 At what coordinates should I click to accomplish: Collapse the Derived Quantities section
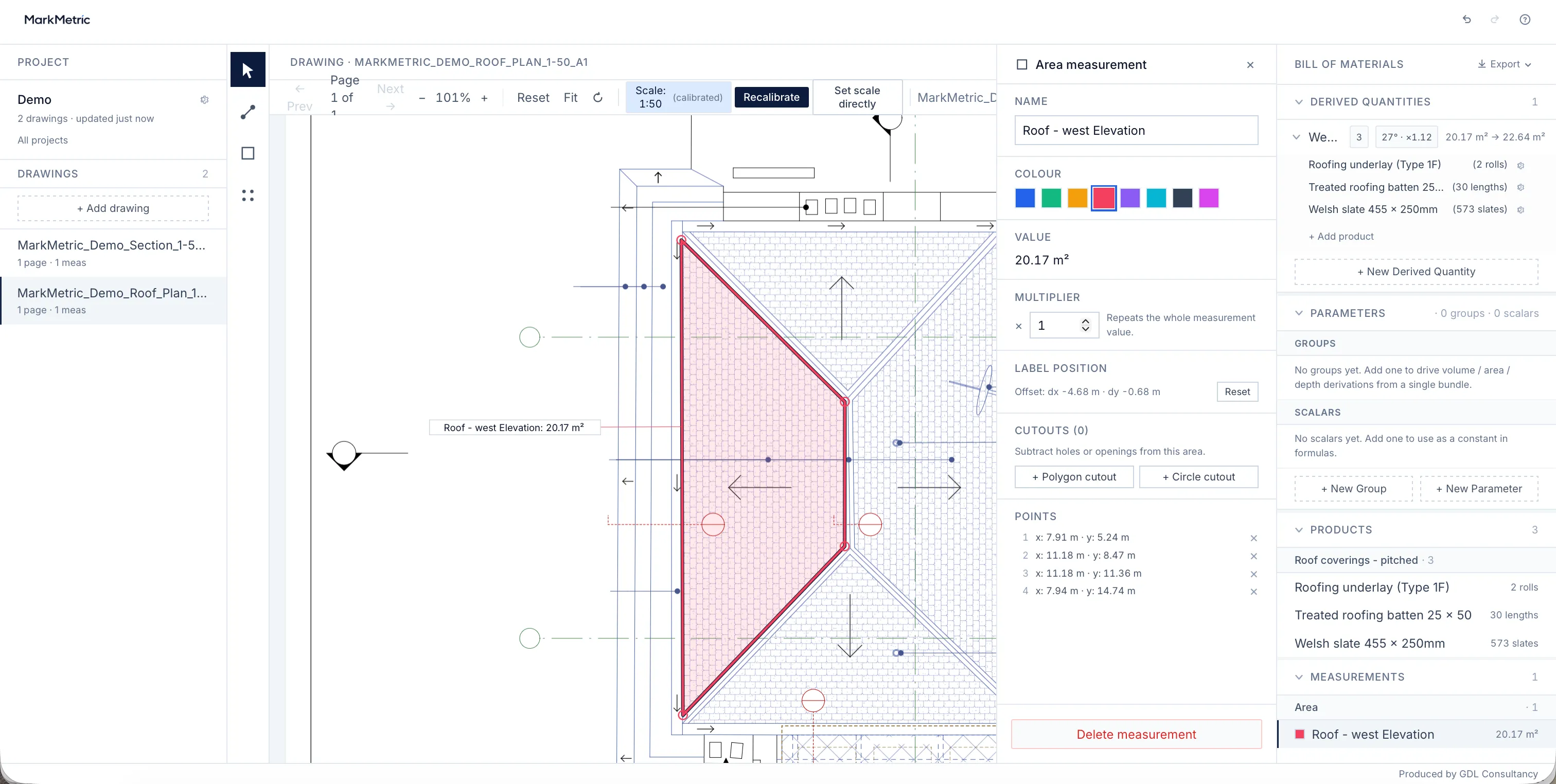[1299, 101]
